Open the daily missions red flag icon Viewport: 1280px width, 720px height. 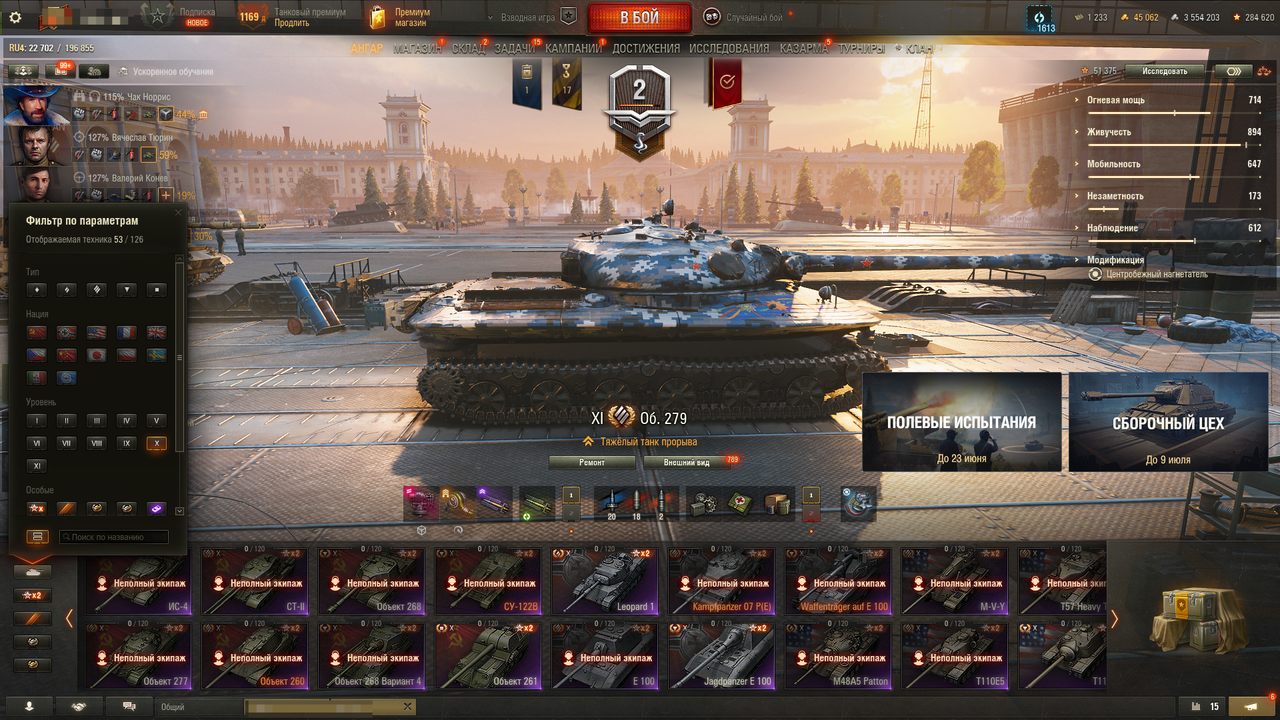[726, 83]
